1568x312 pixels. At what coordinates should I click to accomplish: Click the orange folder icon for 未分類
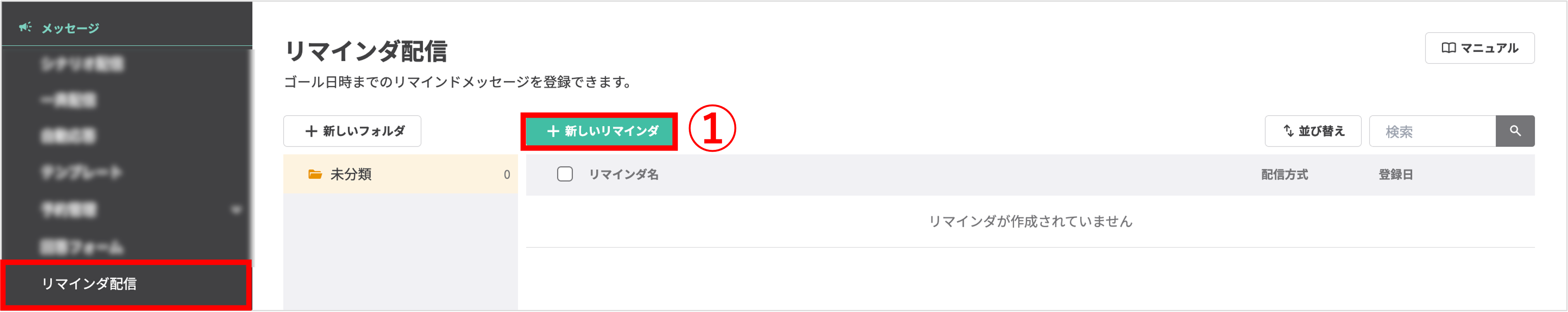[315, 175]
